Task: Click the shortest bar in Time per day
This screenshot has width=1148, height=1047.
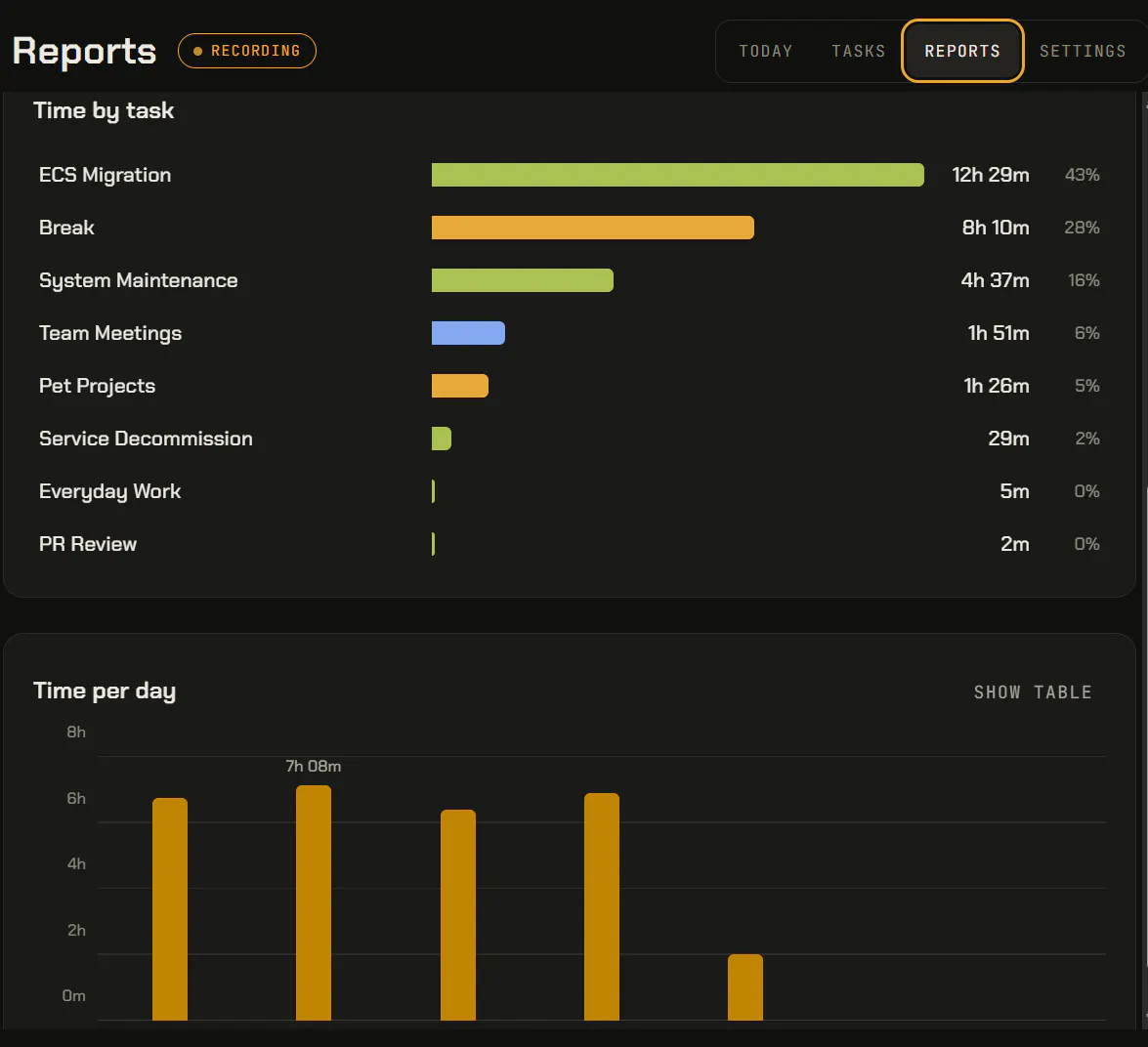Action: (745, 987)
